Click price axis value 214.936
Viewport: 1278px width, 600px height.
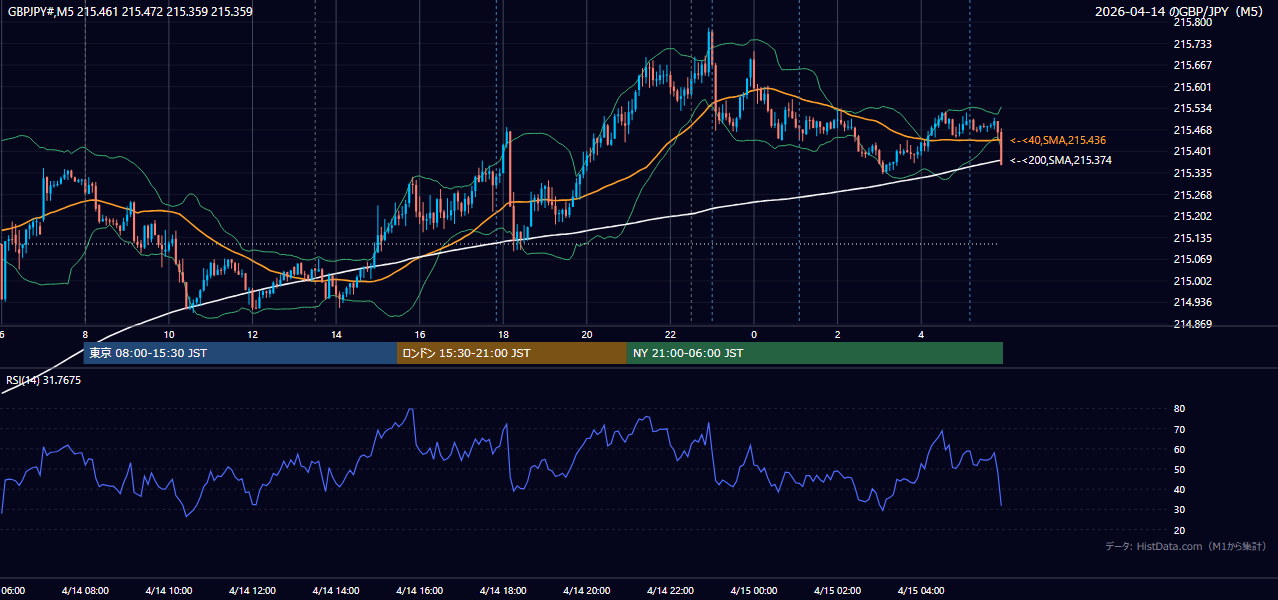tap(1191, 302)
